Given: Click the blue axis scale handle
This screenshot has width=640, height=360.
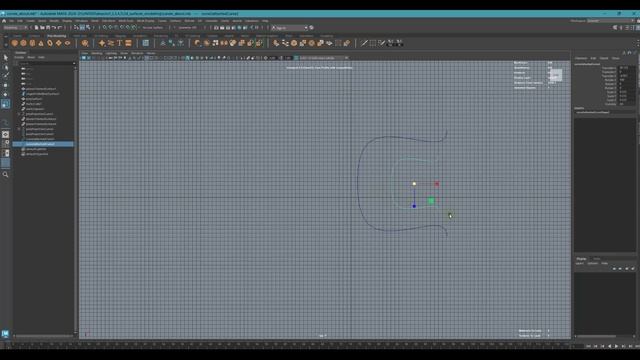Looking at the screenshot, I should click(414, 206).
